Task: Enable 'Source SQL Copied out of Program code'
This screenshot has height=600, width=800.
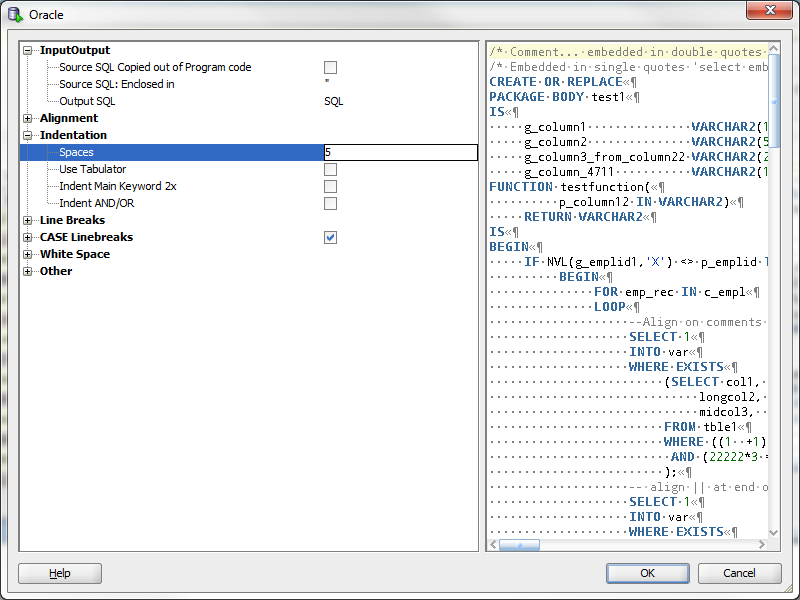Action: pos(330,67)
